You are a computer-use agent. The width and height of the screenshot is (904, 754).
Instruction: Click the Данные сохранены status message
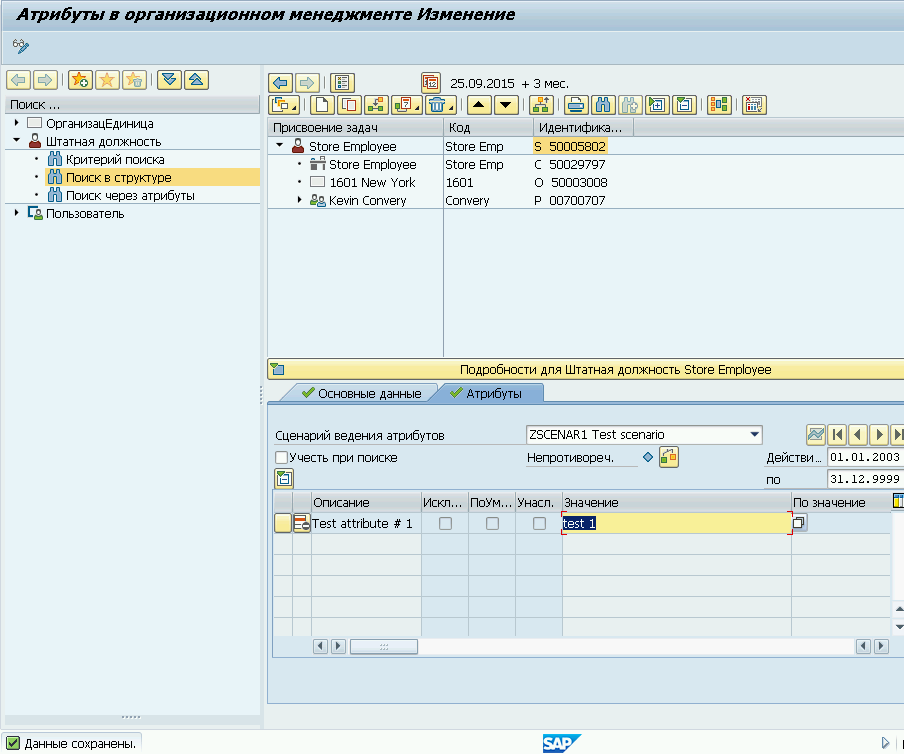tap(80, 744)
